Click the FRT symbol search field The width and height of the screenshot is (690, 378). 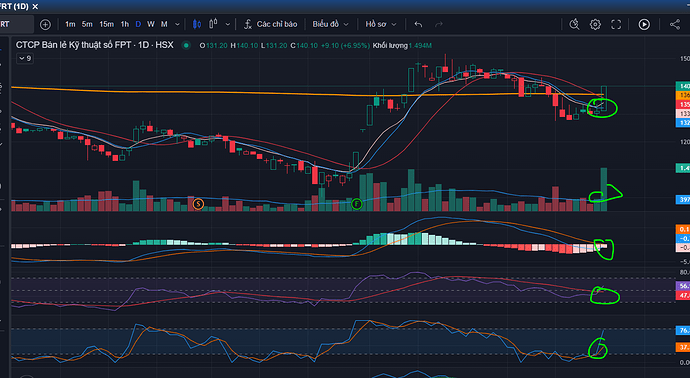16,24
